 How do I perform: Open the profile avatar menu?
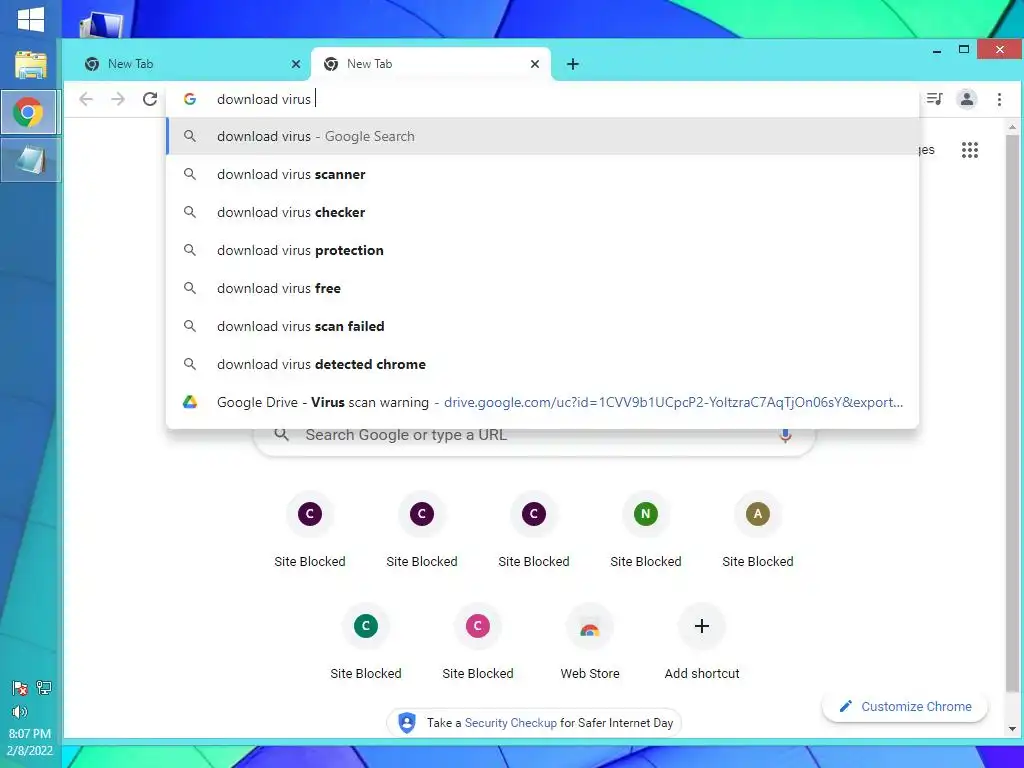[967, 99]
